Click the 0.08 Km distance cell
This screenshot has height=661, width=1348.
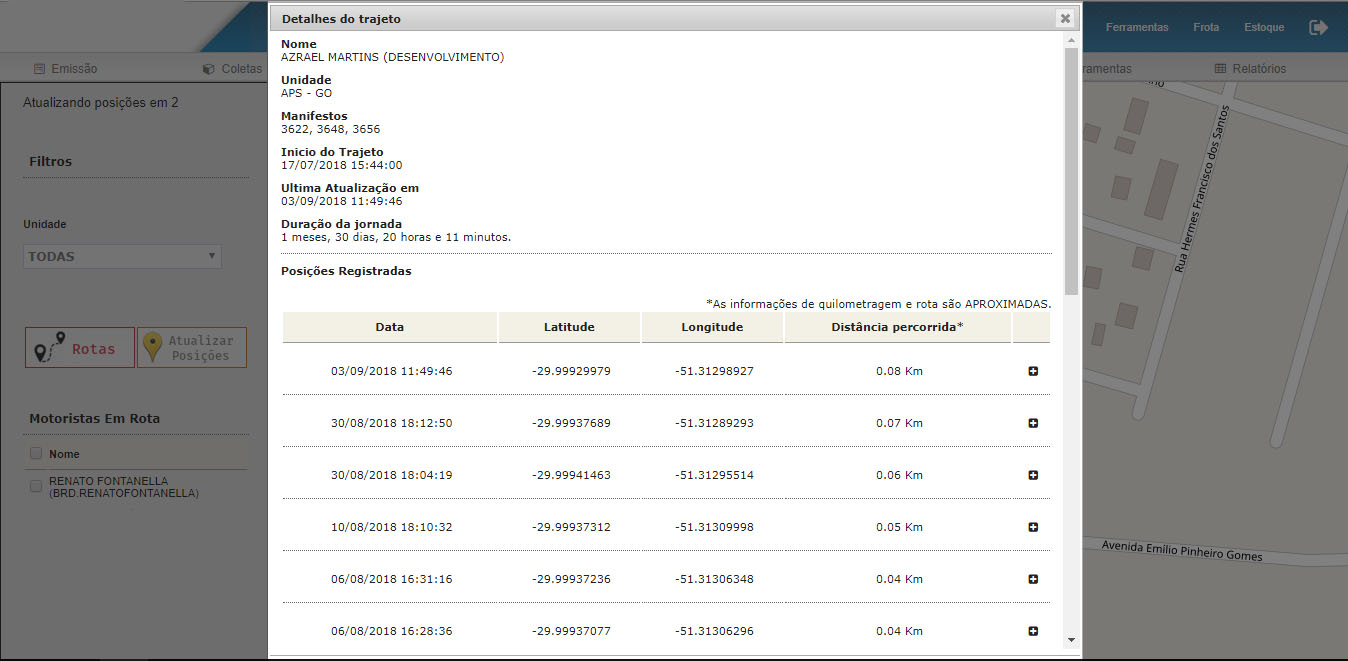point(899,371)
